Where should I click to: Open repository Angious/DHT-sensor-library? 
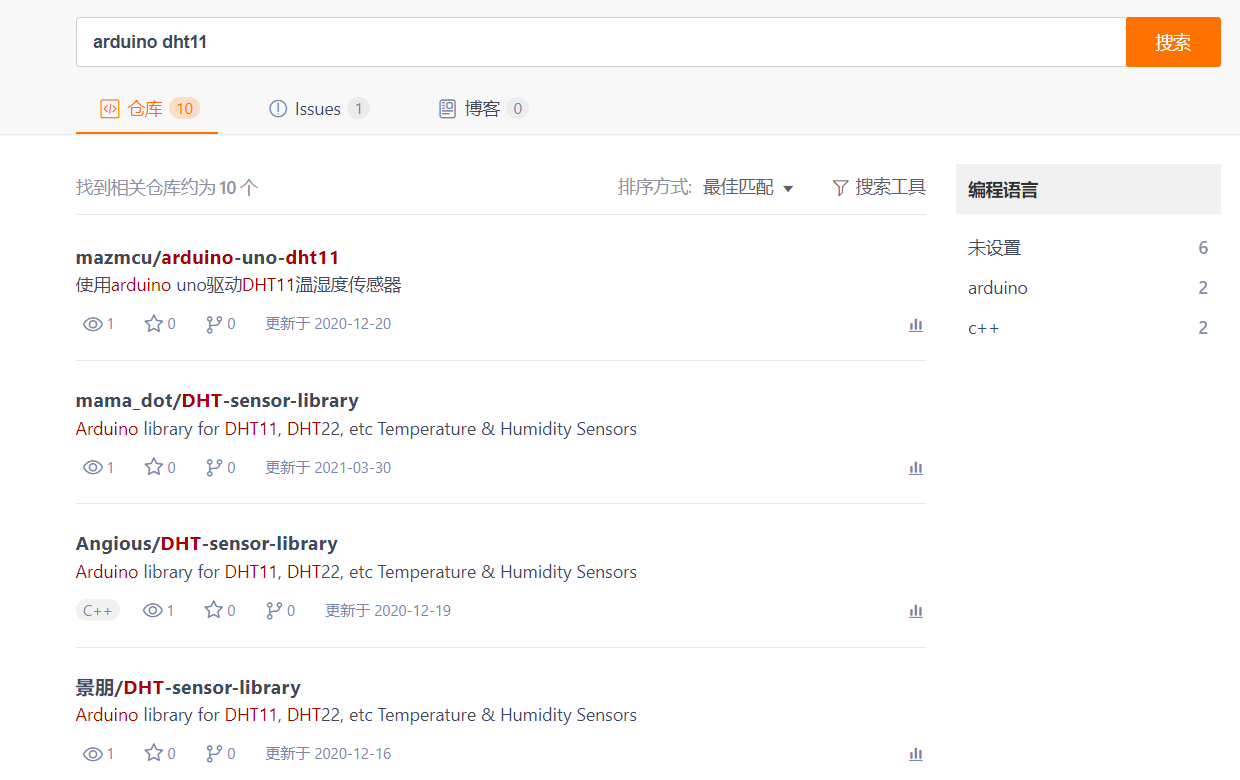[207, 544]
